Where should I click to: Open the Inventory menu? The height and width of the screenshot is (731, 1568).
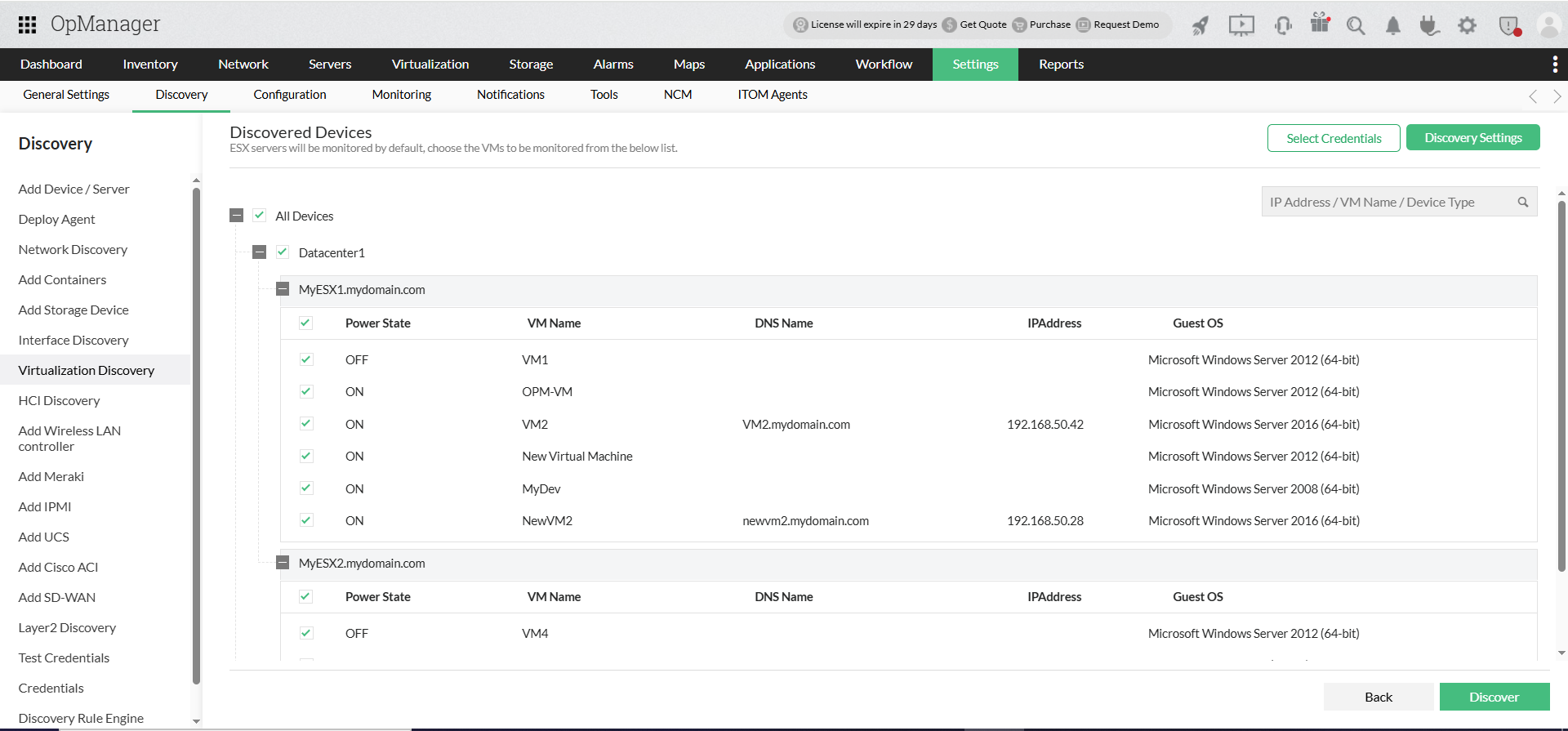[x=150, y=65]
